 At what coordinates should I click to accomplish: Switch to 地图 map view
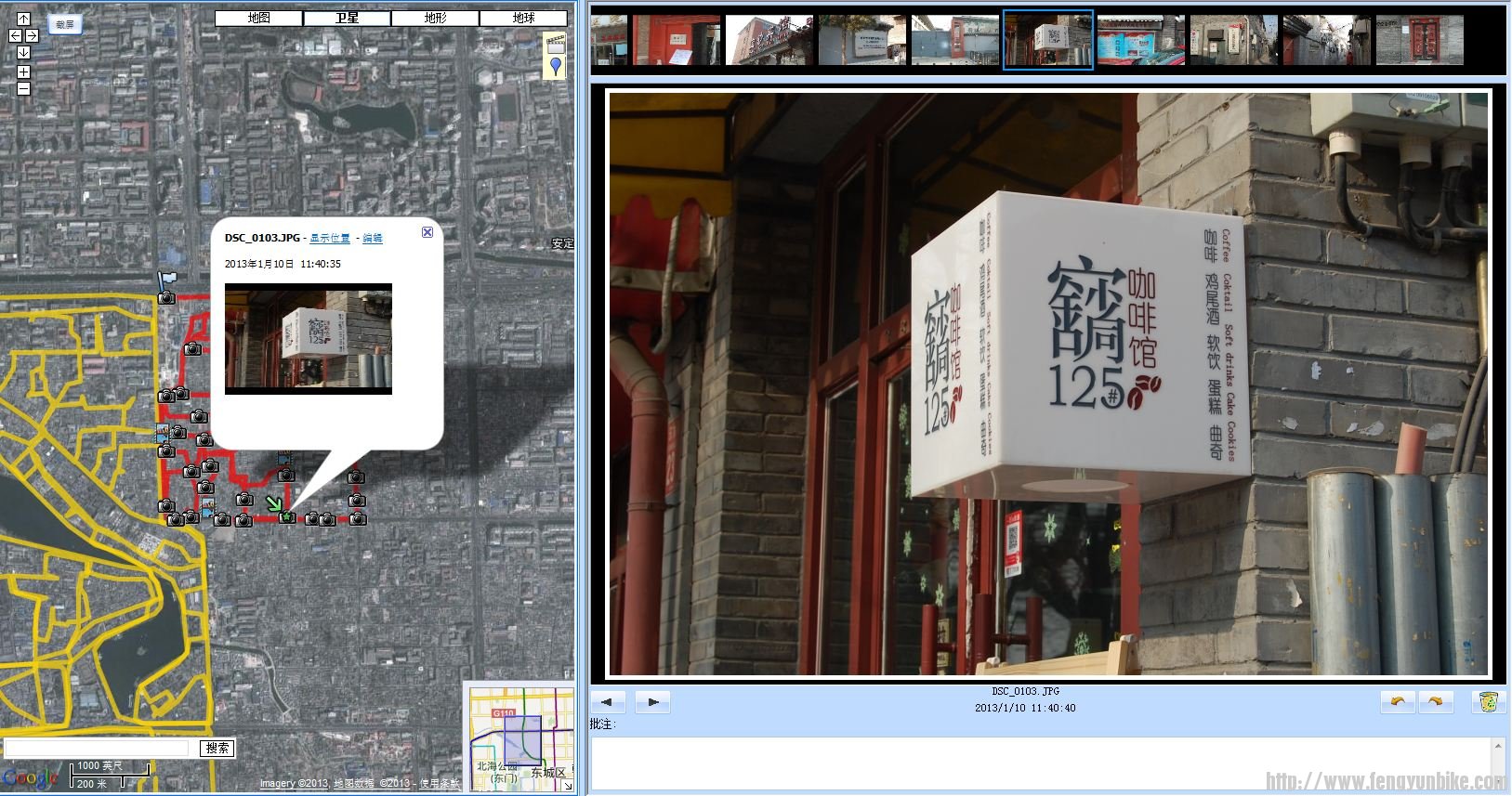258,18
